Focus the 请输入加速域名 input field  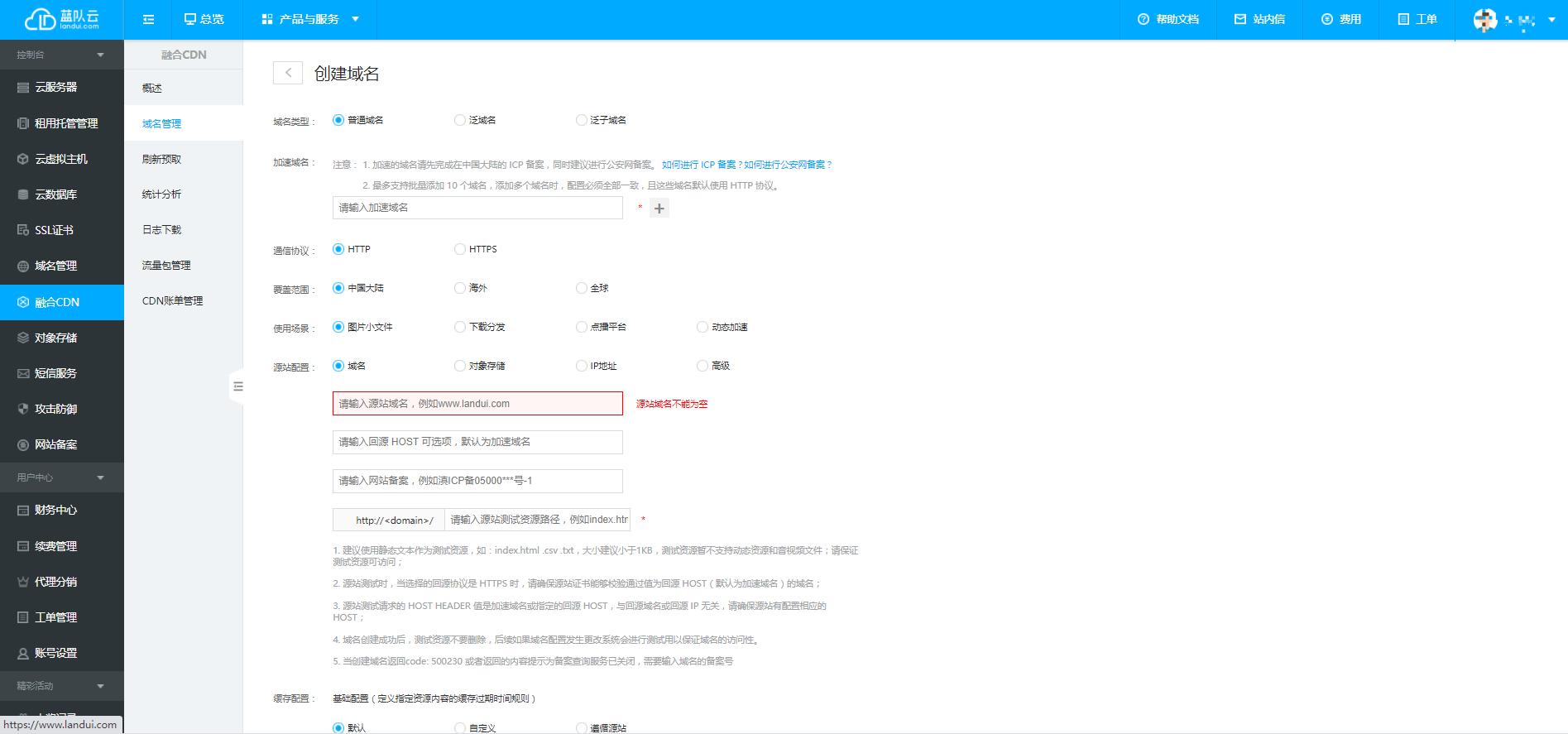tap(477, 208)
